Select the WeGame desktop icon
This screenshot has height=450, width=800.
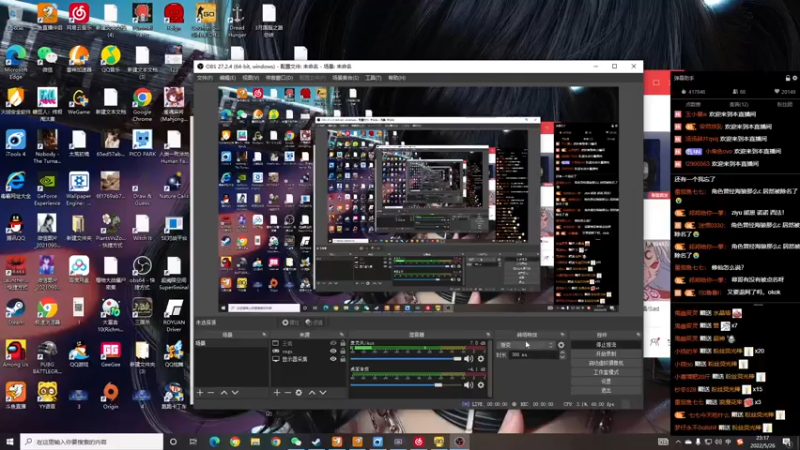click(x=79, y=102)
